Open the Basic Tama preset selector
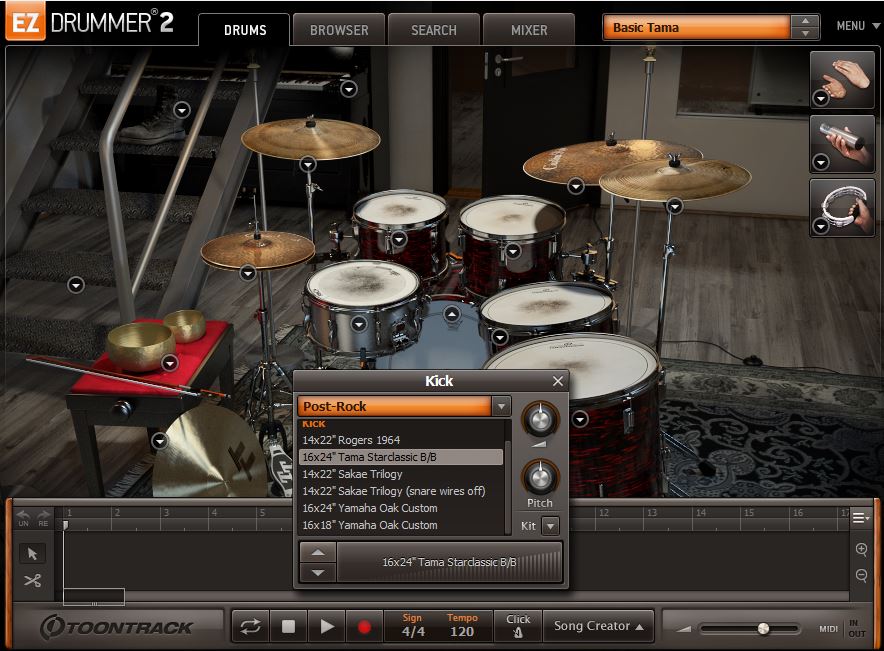 696,28
